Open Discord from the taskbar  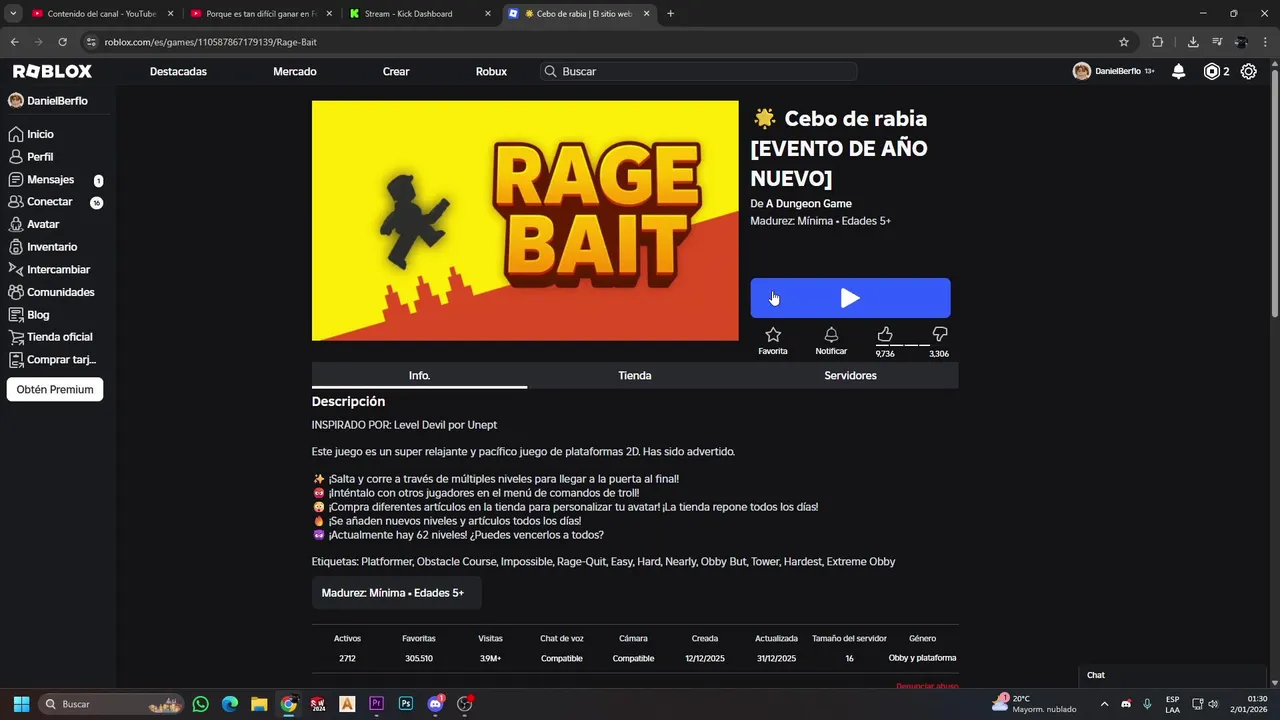(x=435, y=704)
